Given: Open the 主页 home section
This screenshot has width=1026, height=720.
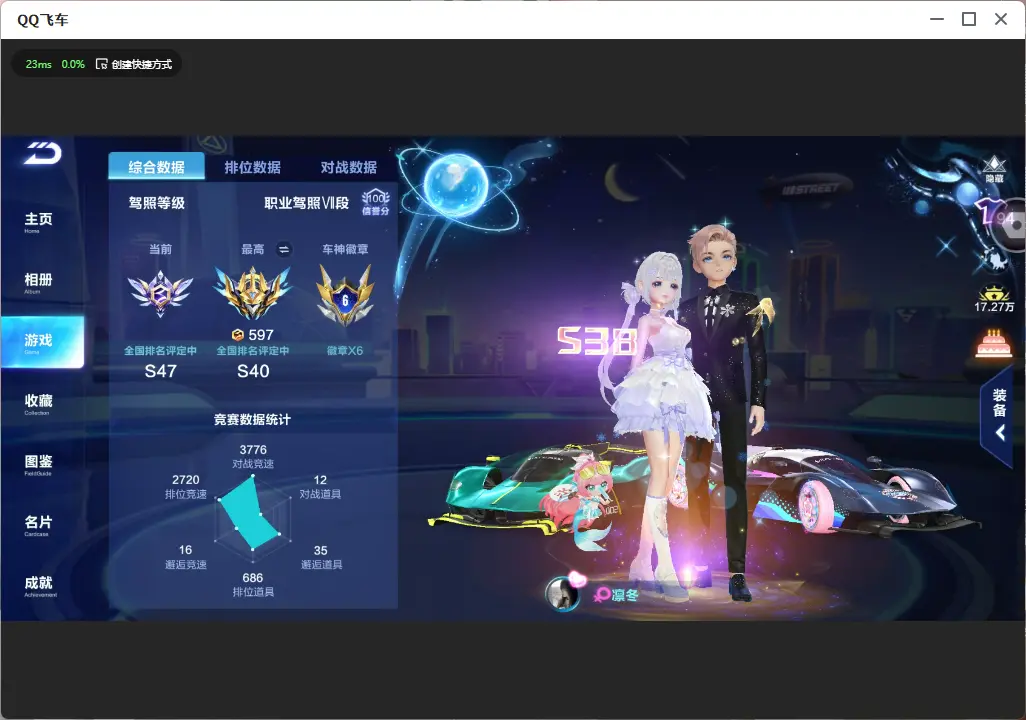Looking at the screenshot, I should [x=38, y=221].
